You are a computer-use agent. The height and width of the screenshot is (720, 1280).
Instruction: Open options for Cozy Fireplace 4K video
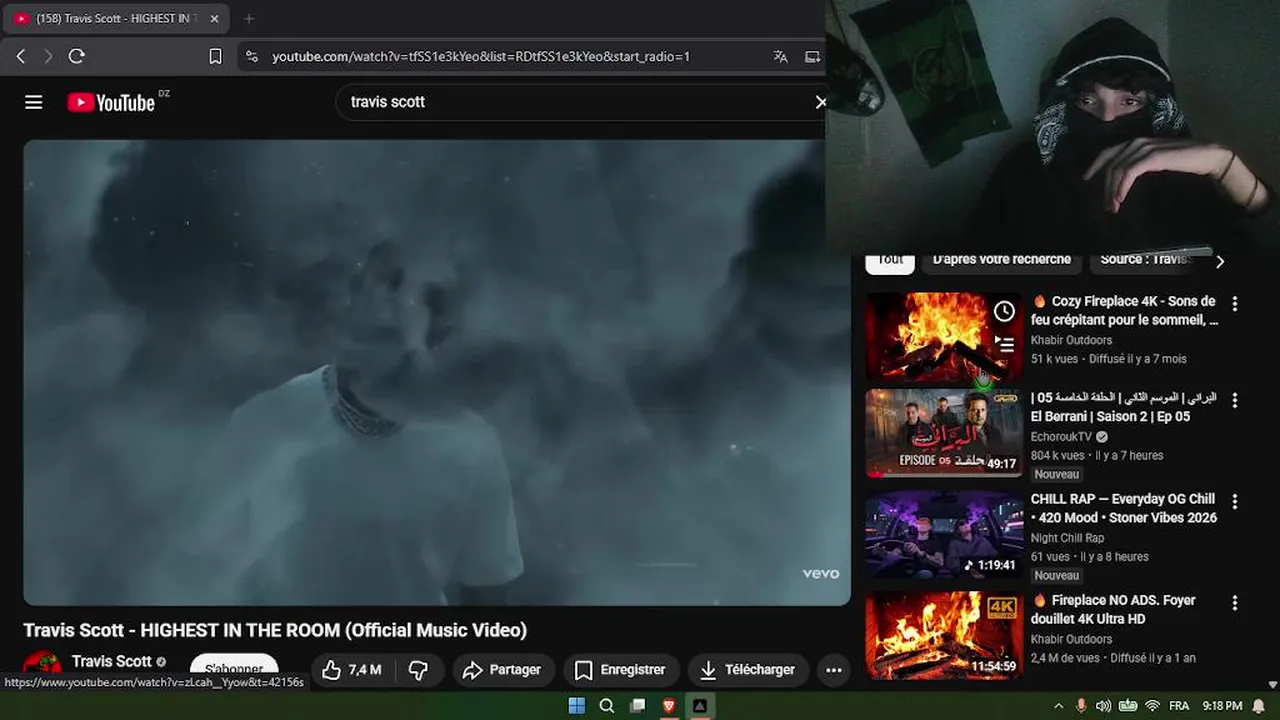[1235, 303]
